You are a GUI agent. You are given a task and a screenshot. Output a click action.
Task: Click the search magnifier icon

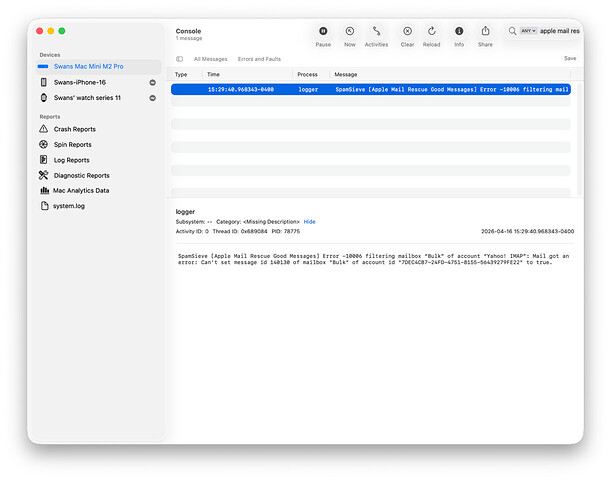click(512, 32)
